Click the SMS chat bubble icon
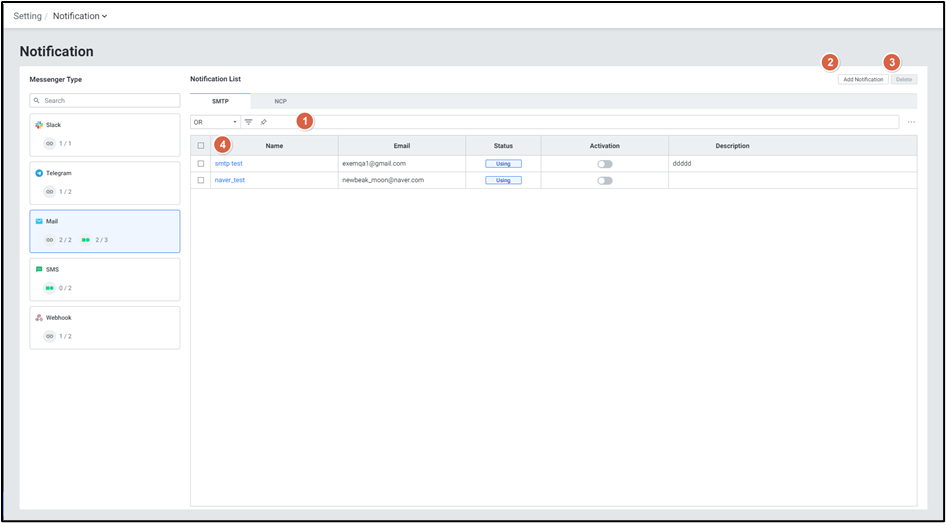 pyautogui.click(x=39, y=269)
